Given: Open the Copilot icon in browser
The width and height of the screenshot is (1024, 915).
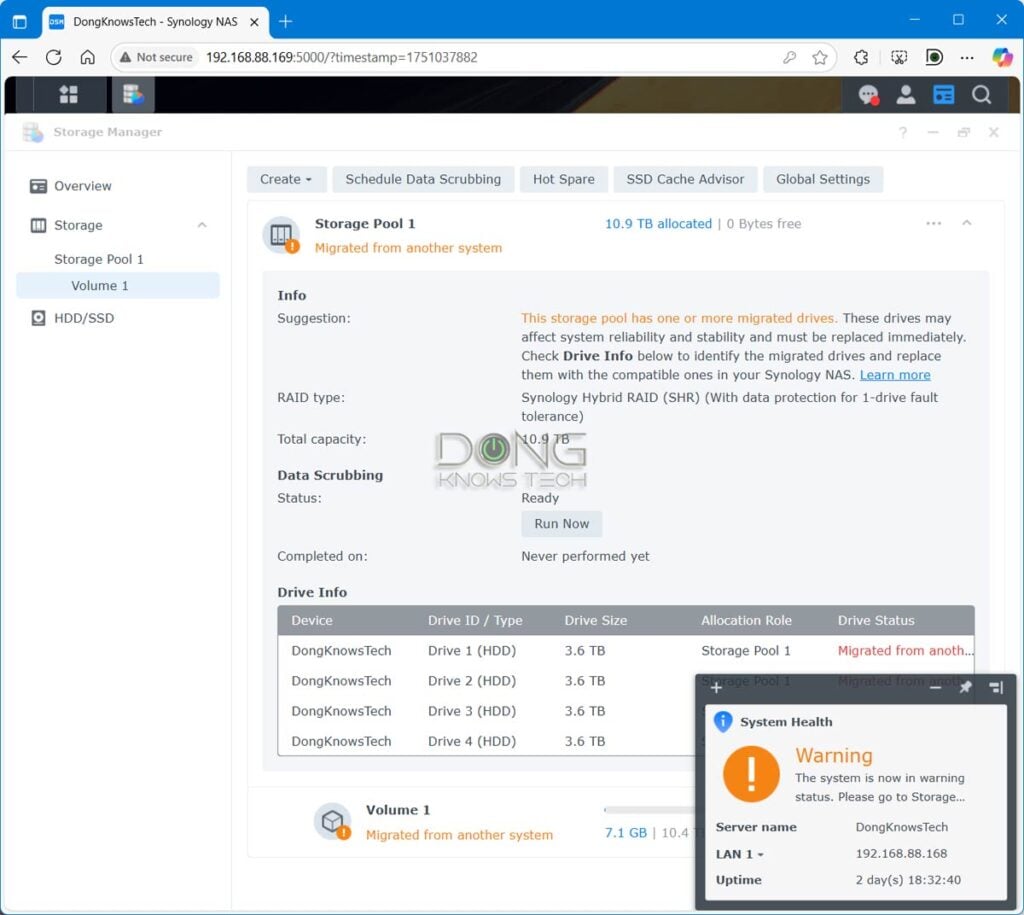Looking at the screenshot, I should click(x=1002, y=57).
